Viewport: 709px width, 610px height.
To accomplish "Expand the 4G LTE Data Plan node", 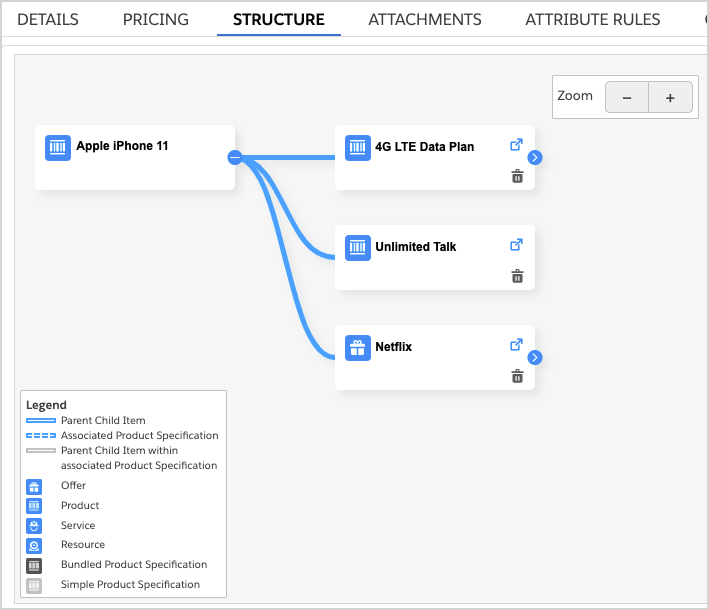I will [x=534, y=157].
